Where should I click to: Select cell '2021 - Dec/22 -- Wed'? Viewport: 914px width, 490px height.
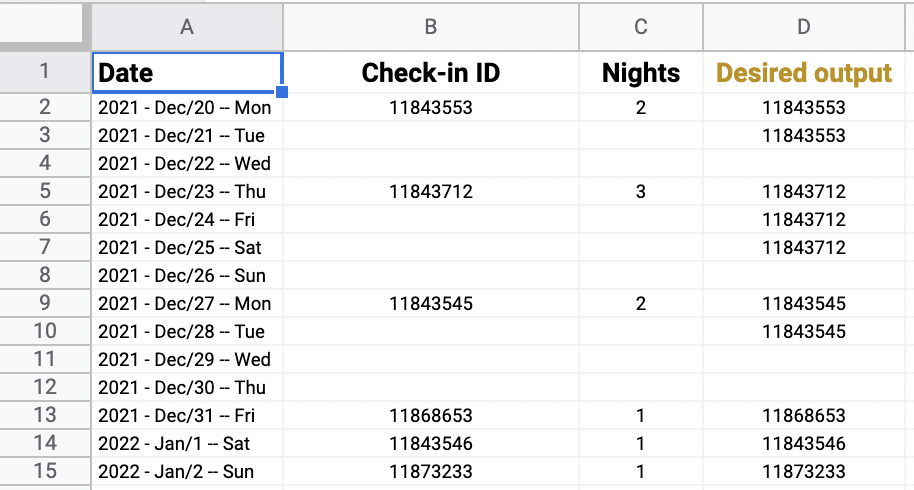[187, 163]
